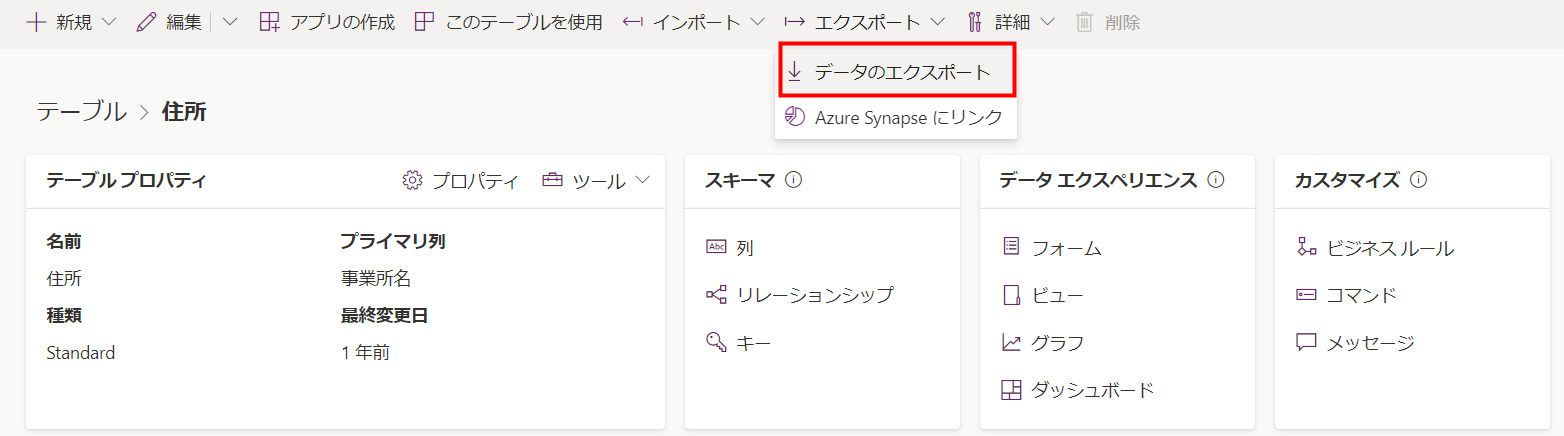Click the Standard type value
This screenshot has height=436, width=1564.
coord(80,352)
